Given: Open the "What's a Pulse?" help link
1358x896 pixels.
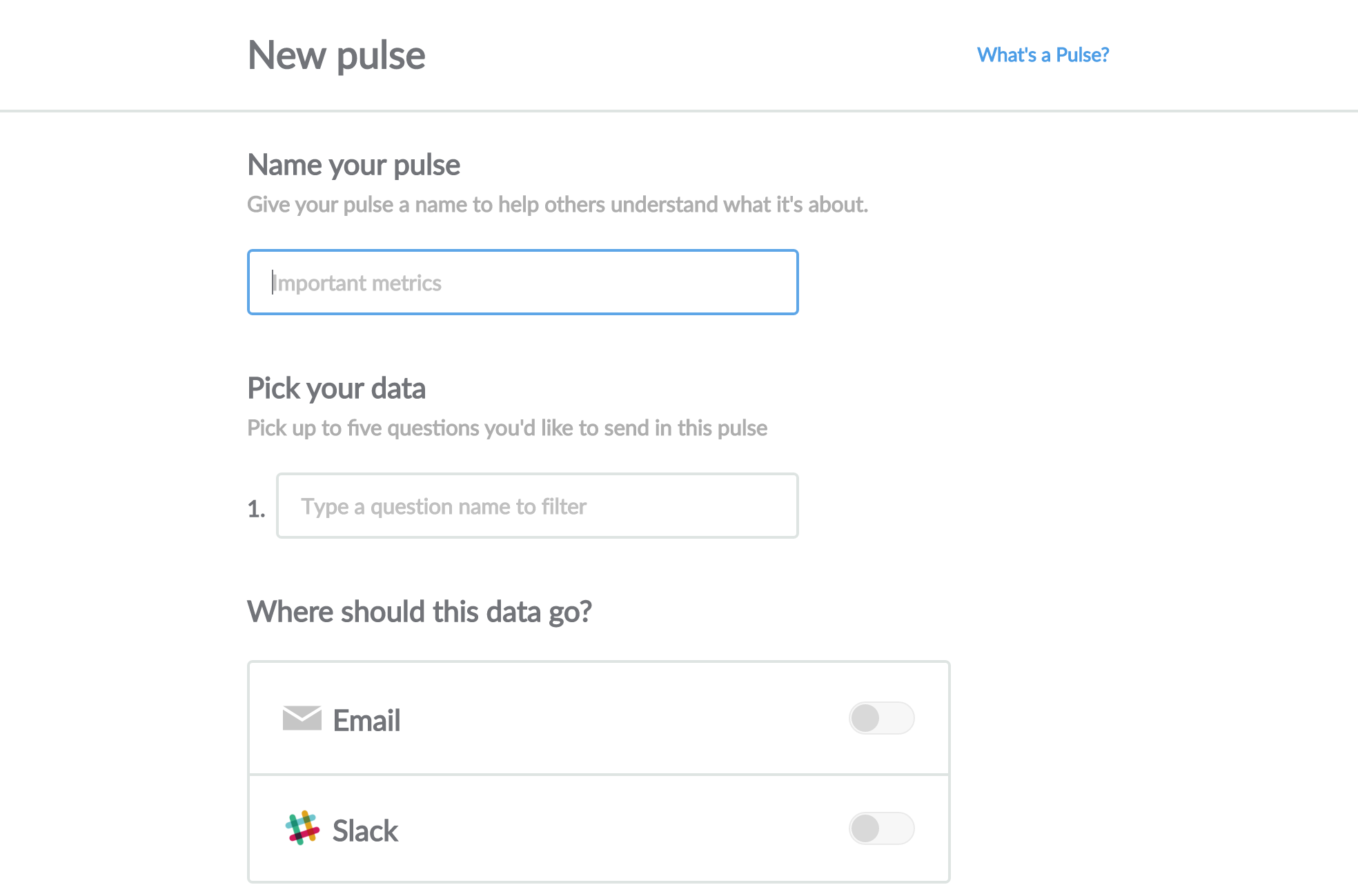Looking at the screenshot, I should tap(1043, 55).
